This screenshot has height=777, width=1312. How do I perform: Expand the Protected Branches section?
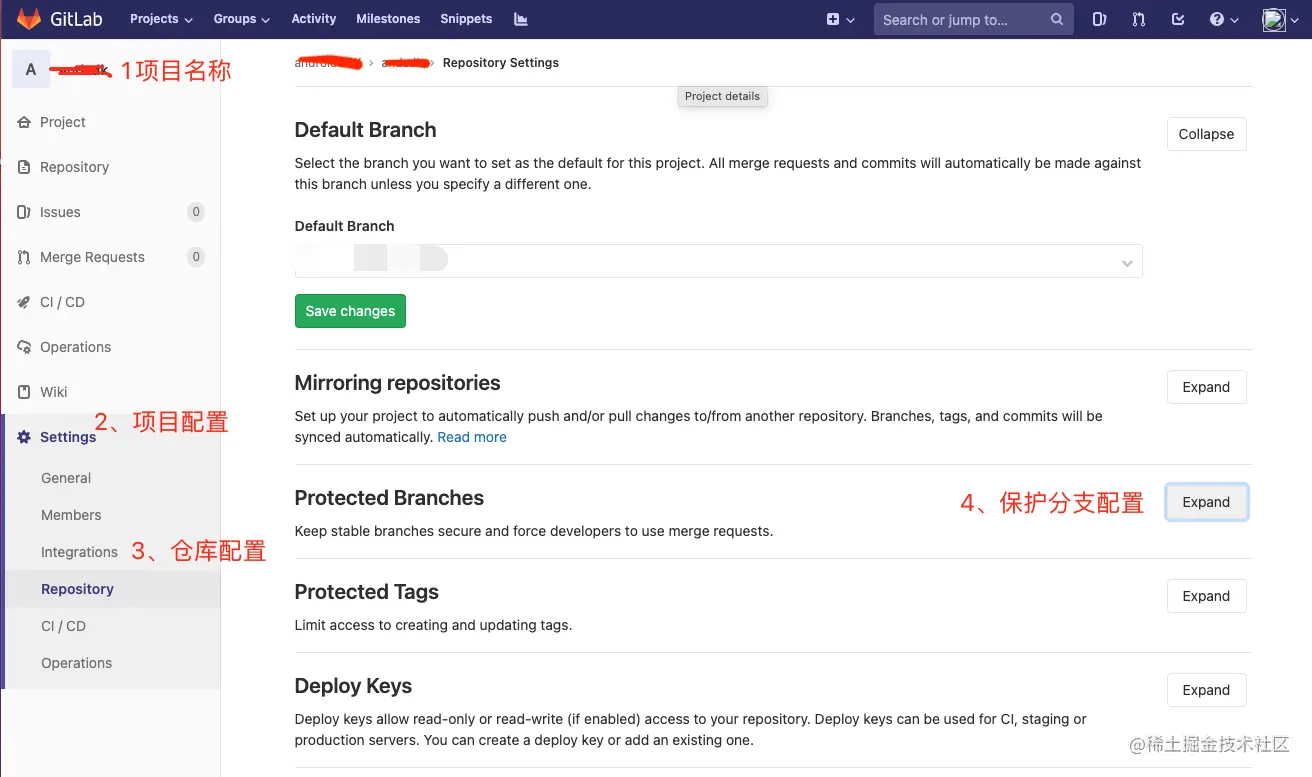[x=1206, y=502]
